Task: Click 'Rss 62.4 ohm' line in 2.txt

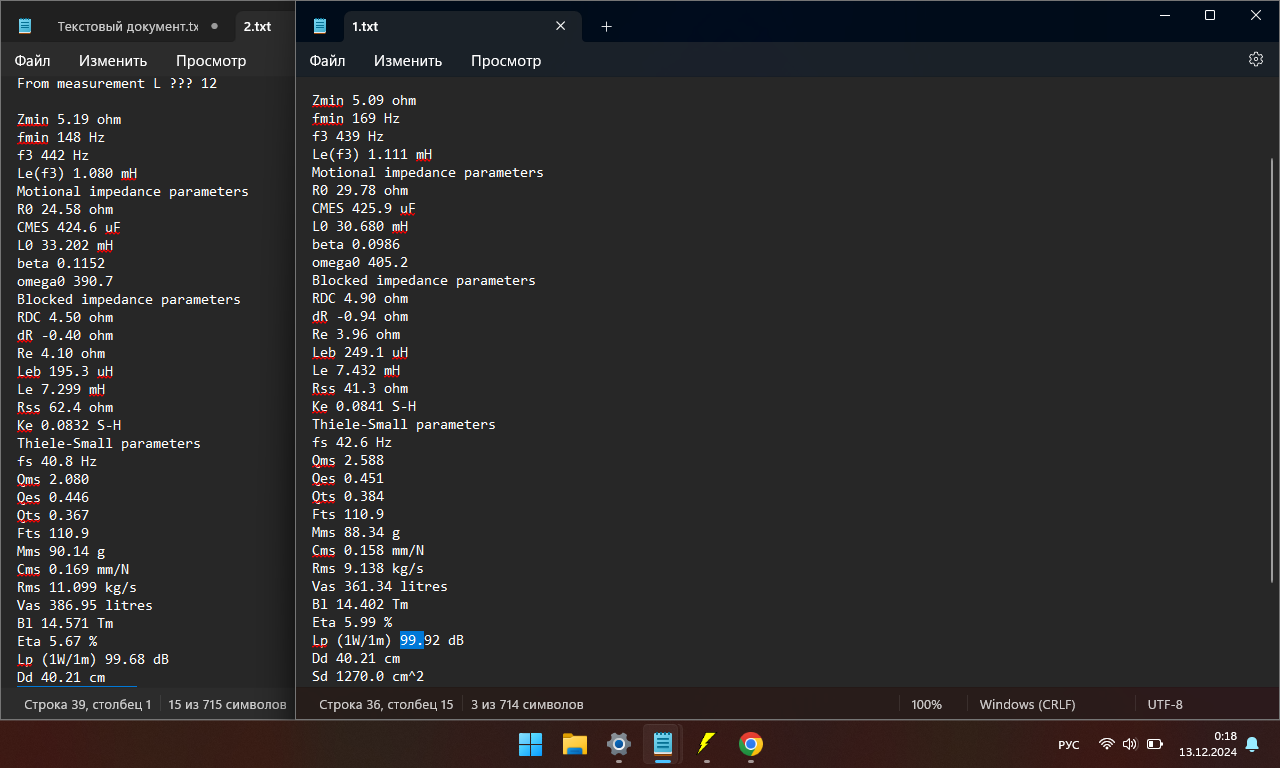Action: coord(65,407)
